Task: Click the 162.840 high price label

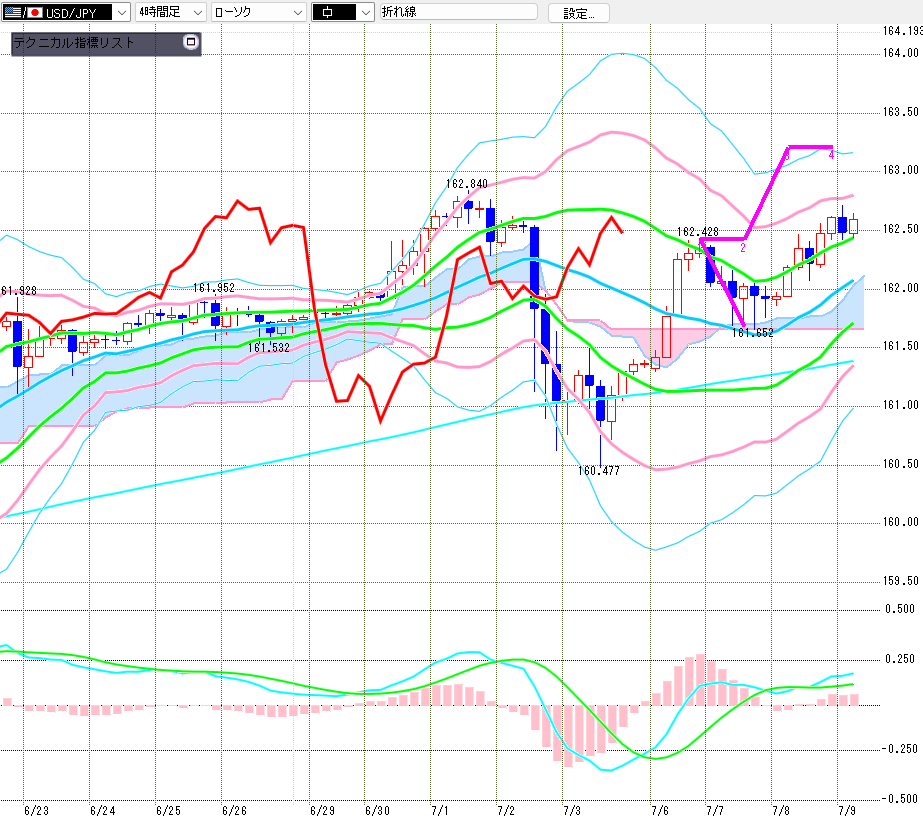Action: pyautogui.click(x=467, y=184)
